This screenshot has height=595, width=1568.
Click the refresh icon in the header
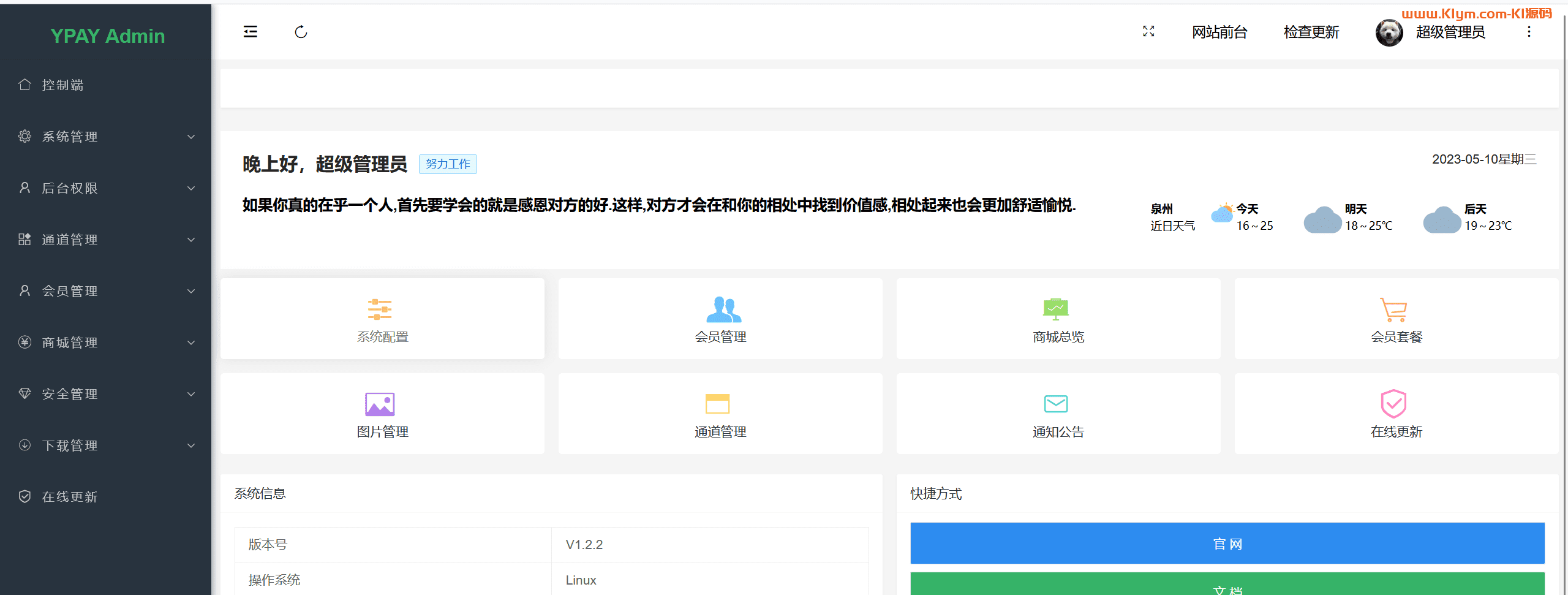tap(301, 32)
